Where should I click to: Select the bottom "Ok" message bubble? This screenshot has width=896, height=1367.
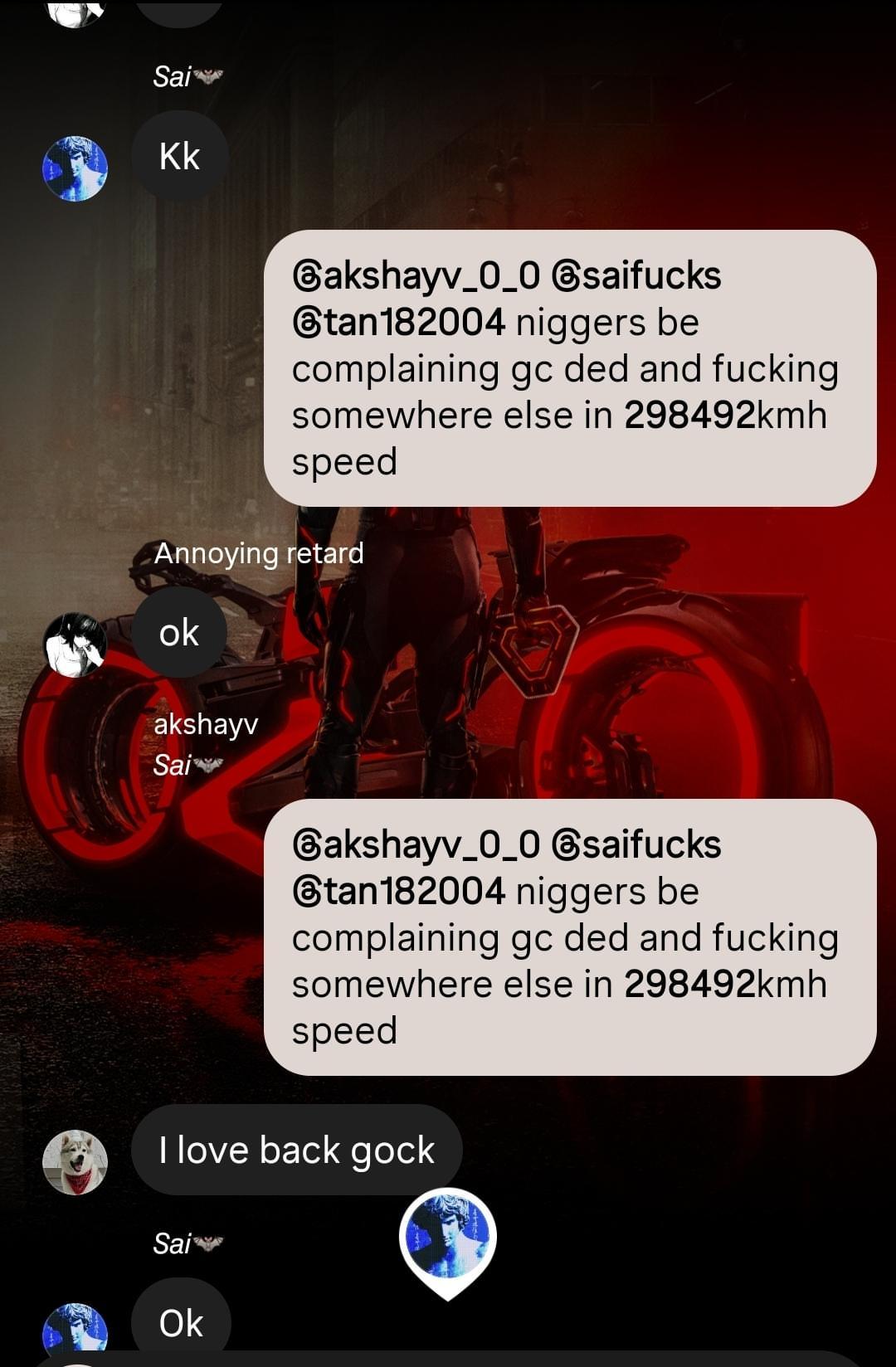181,1321
